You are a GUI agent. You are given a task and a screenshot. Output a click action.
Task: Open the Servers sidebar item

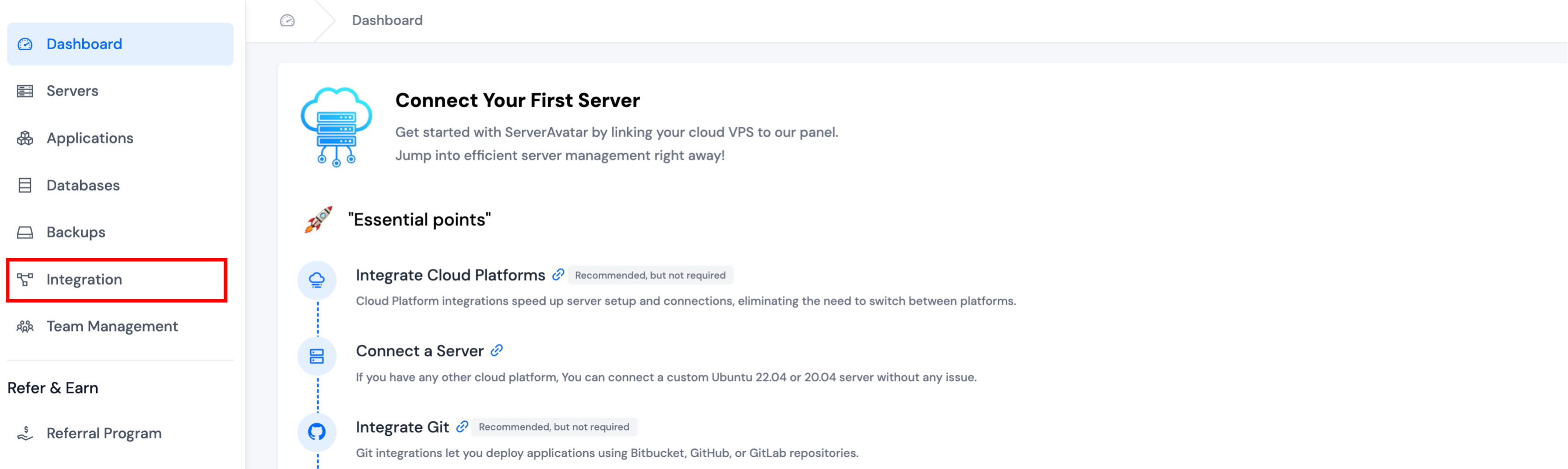coord(72,91)
